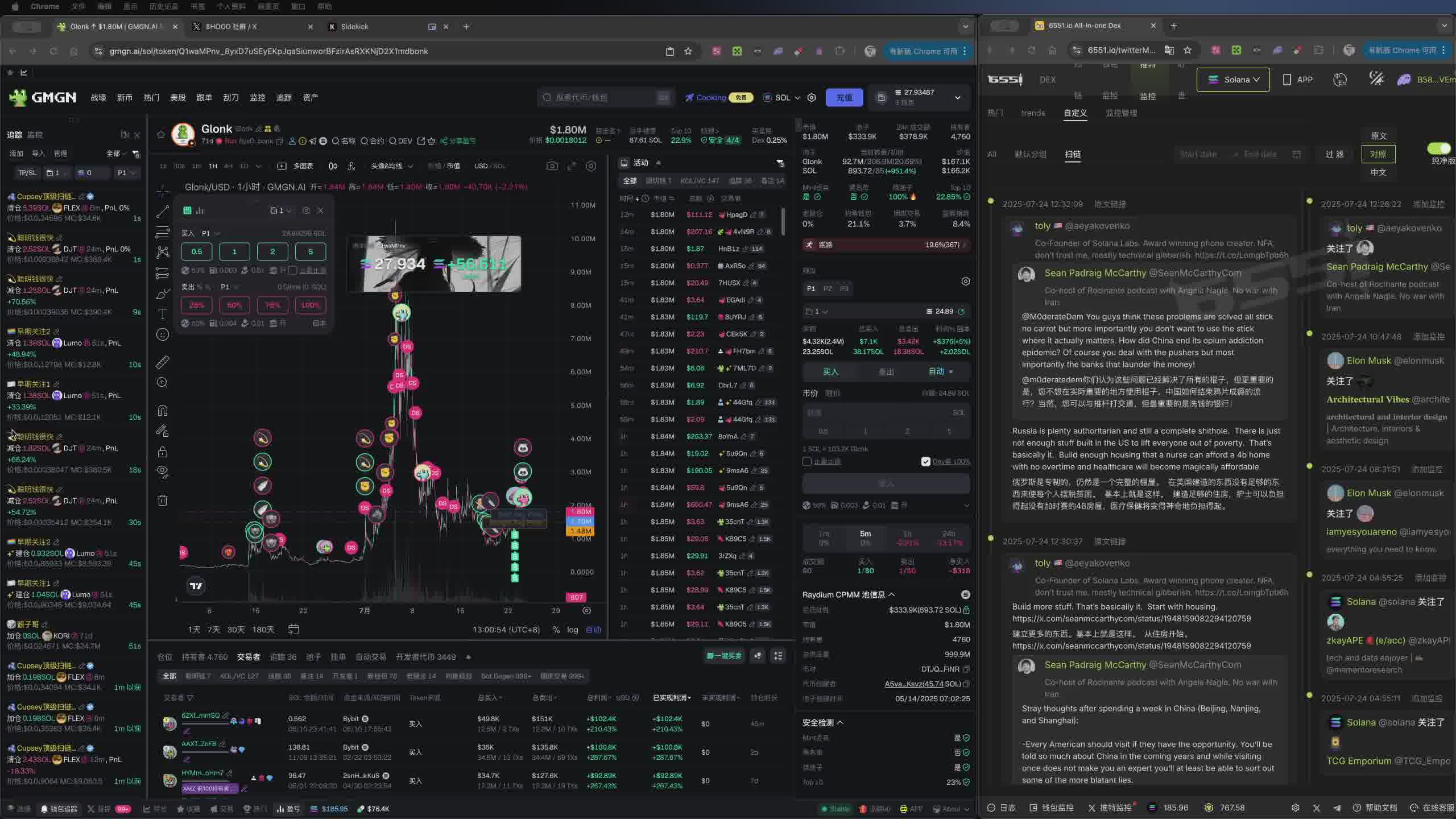Image resolution: width=1456 pixels, height=819 pixels.
Task: Close the left tracking sidebar panel
Action: point(137,135)
